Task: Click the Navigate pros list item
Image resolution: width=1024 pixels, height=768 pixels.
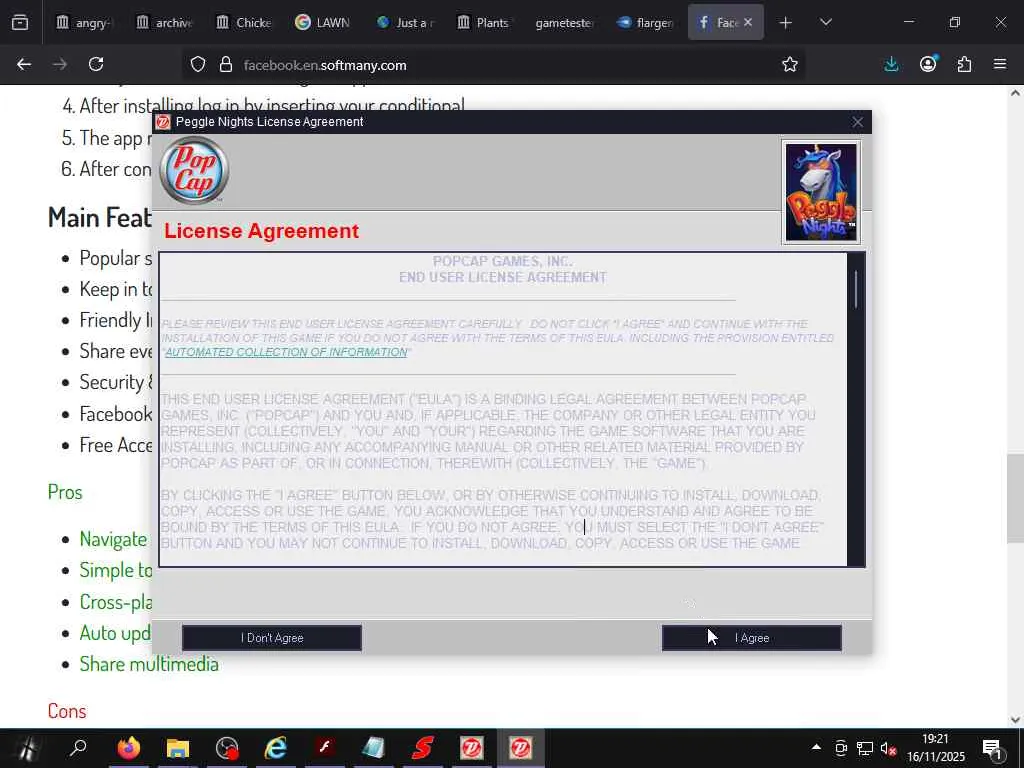Action: point(113,539)
